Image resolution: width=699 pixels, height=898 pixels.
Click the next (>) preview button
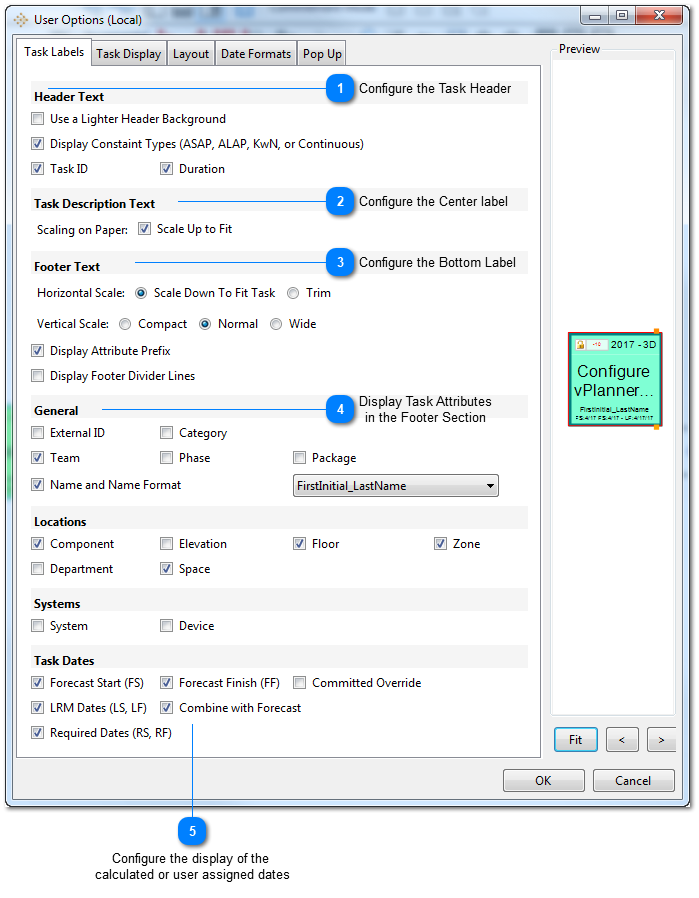tap(661, 740)
